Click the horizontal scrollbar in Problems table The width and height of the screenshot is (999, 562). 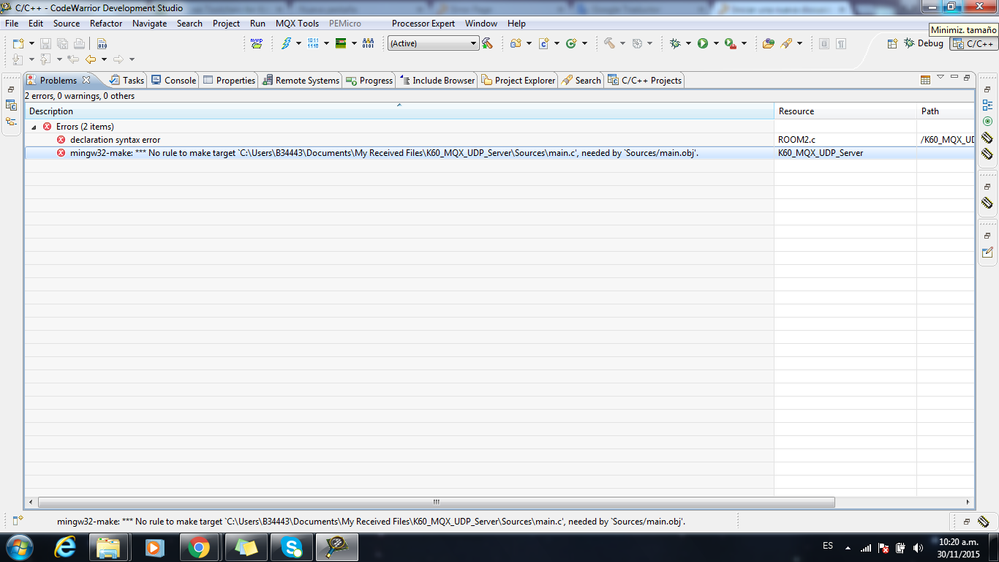[436, 502]
